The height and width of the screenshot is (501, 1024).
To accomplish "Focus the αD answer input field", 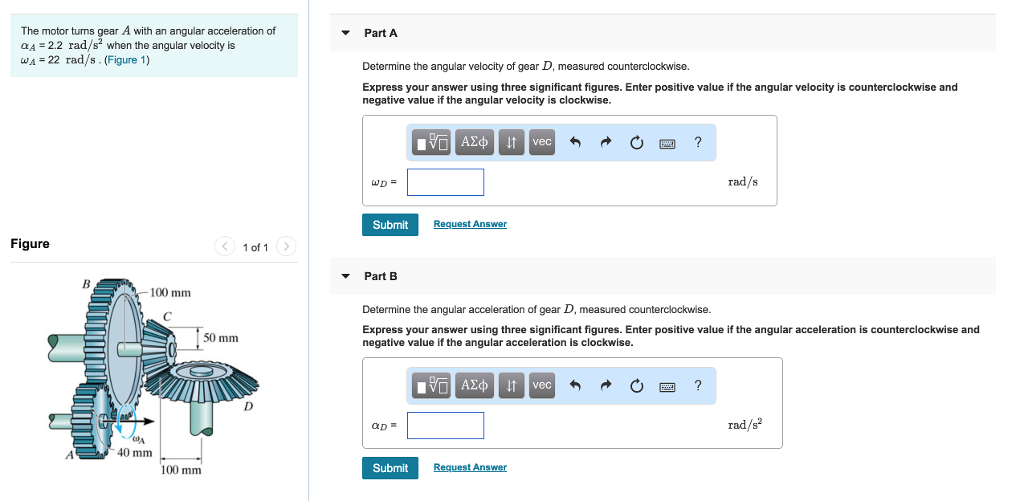I will 445,426.
